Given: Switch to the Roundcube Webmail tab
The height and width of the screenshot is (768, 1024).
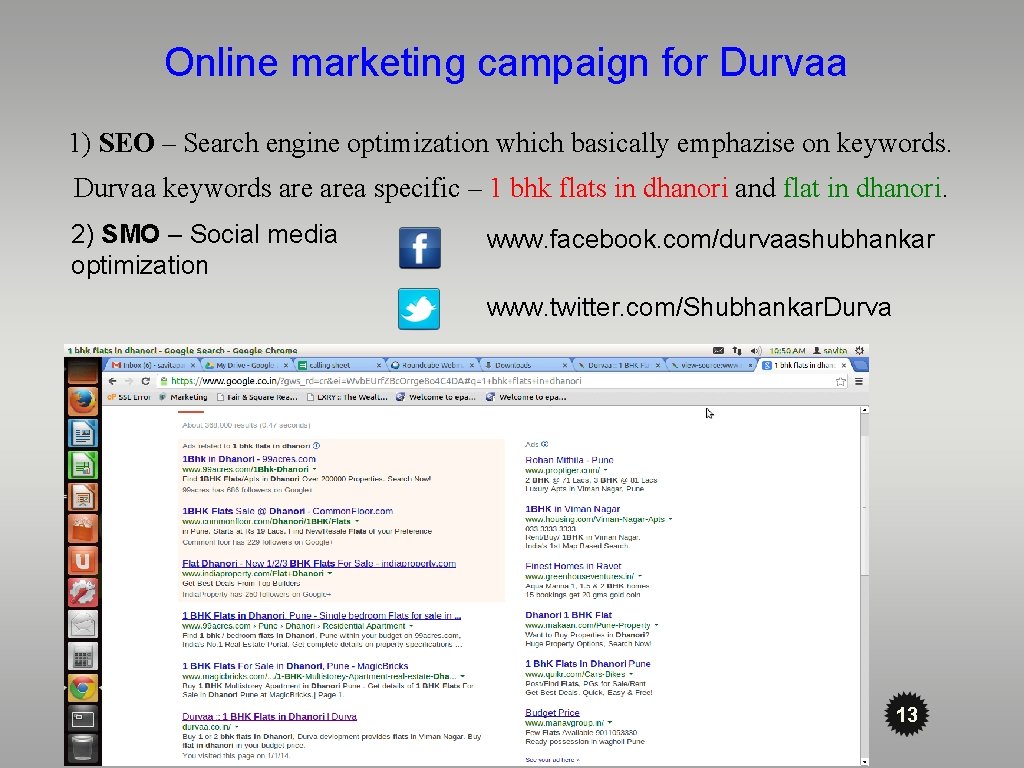Looking at the screenshot, I should (x=432, y=365).
